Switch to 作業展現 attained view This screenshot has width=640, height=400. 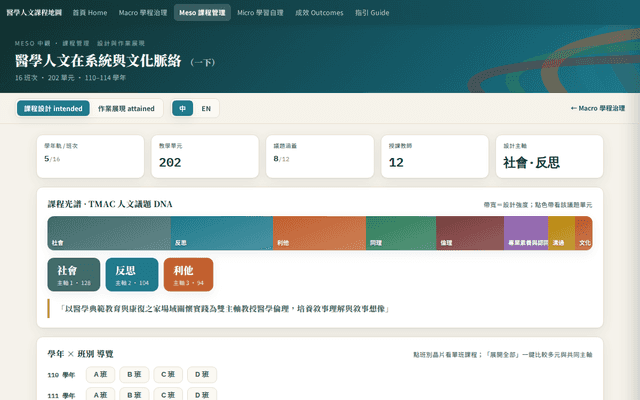(126, 109)
